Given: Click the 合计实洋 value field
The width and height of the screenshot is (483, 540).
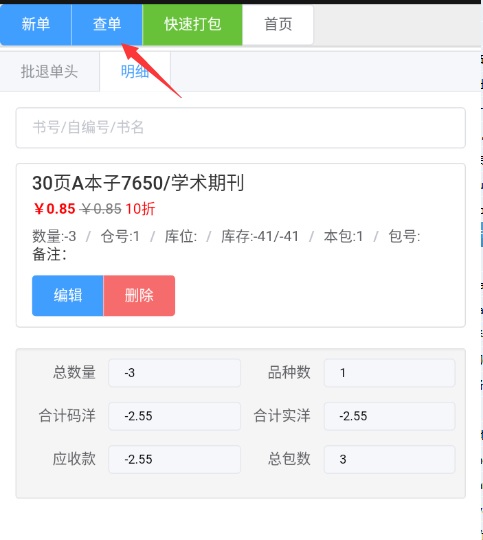Looking at the screenshot, I should (x=389, y=416).
